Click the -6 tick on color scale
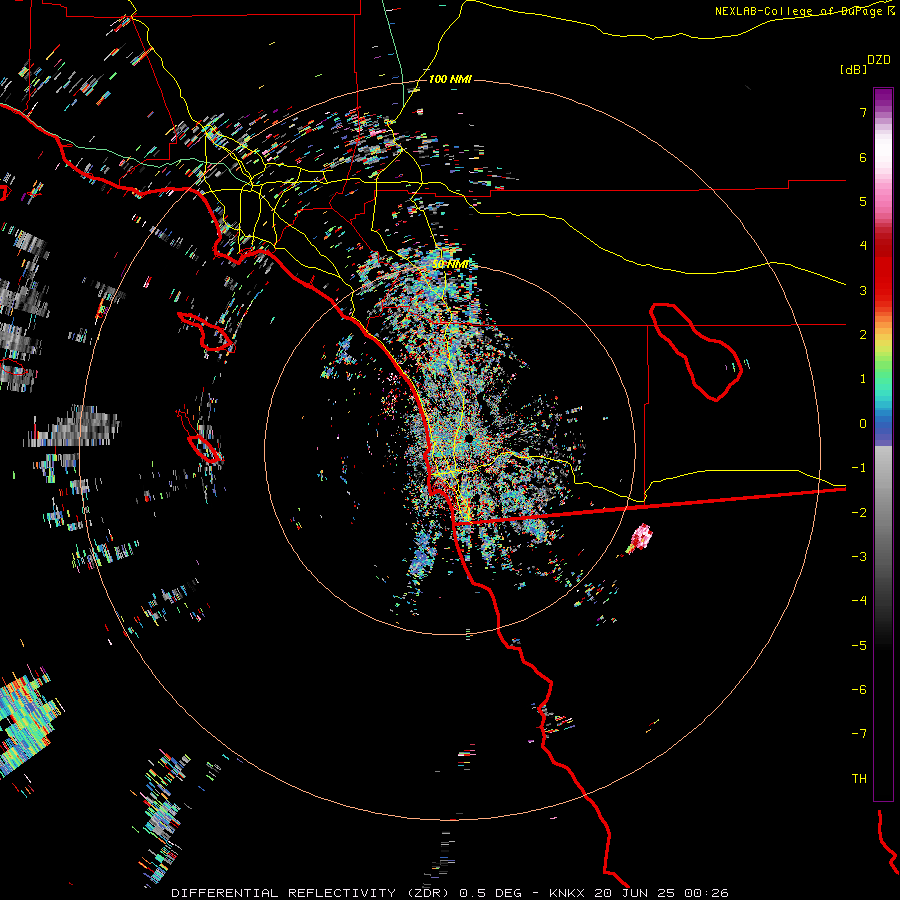This screenshot has width=900, height=900. 859,690
